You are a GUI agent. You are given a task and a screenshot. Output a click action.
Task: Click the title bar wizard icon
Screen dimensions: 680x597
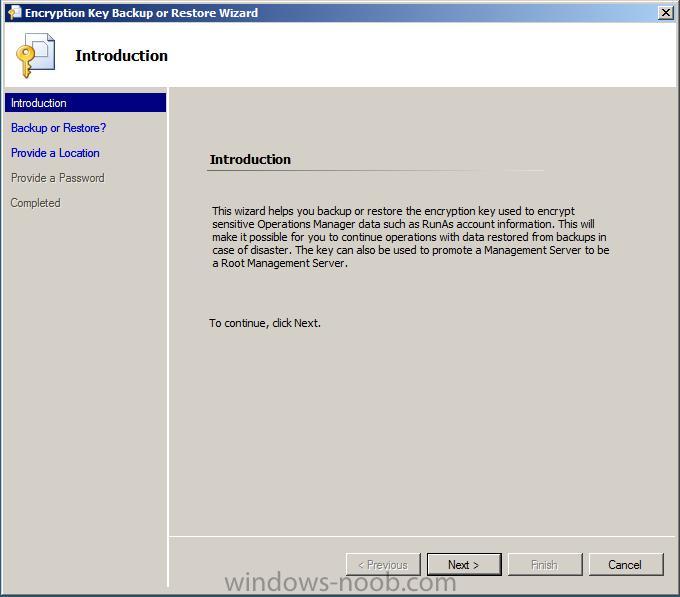pyautogui.click(x=14, y=13)
